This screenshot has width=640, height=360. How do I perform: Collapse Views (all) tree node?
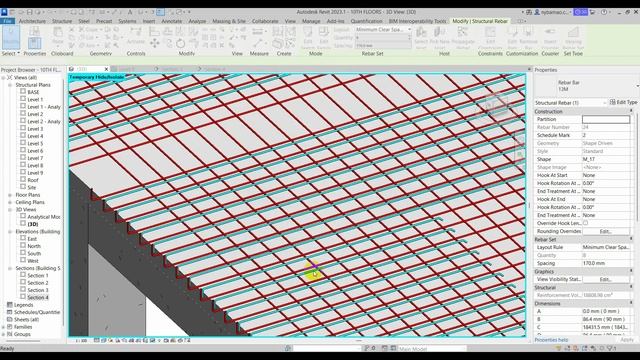click(4, 78)
